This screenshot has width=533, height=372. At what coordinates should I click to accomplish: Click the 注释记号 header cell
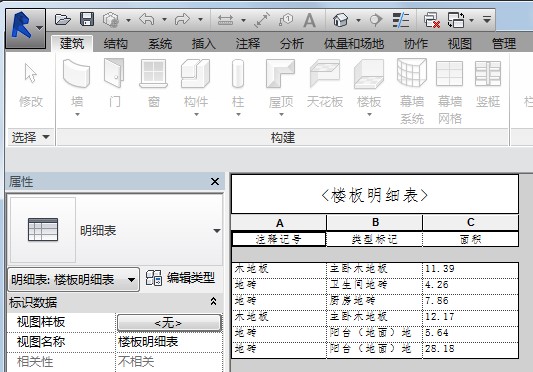coord(279,239)
